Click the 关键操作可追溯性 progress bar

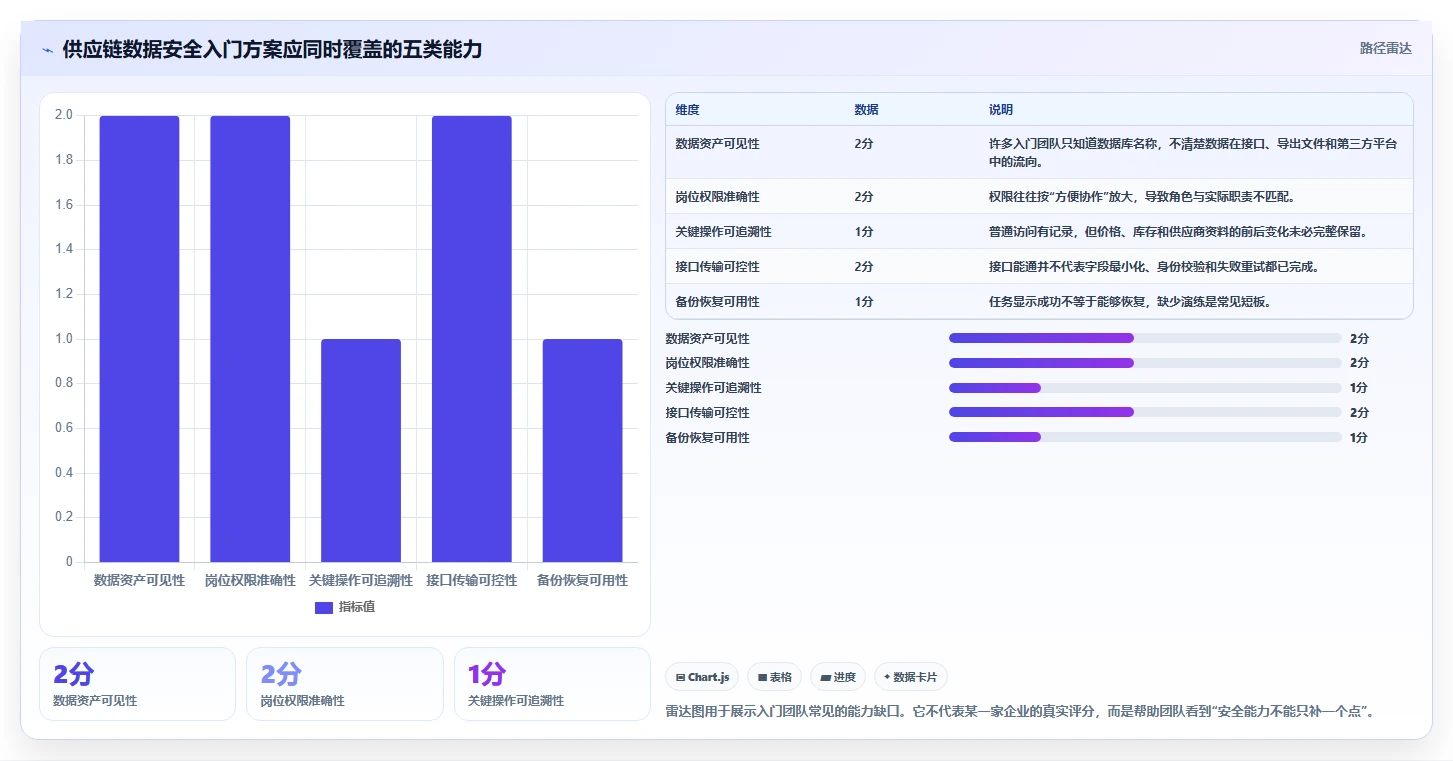tap(1145, 388)
